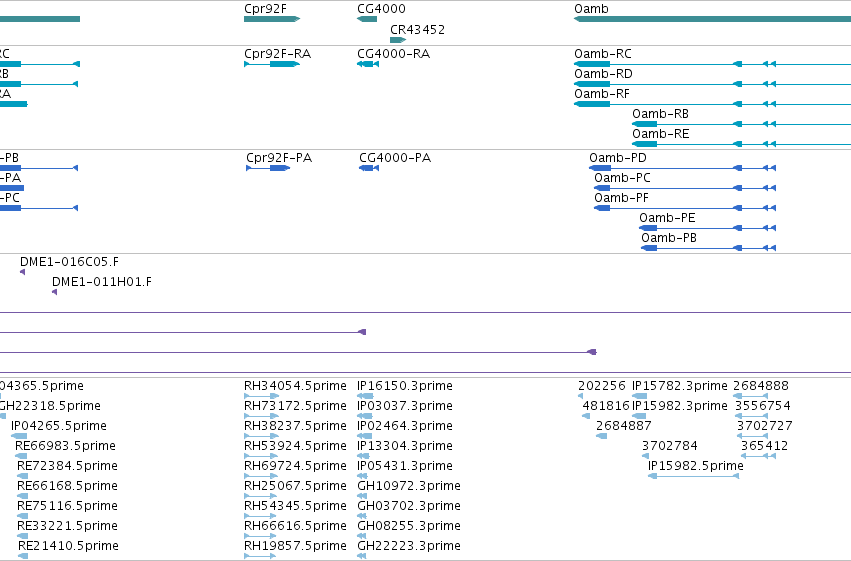Click the IP04265.5prime EST label
Image resolution: width=851 pixels, height=561 pixels.
[59, 426]
